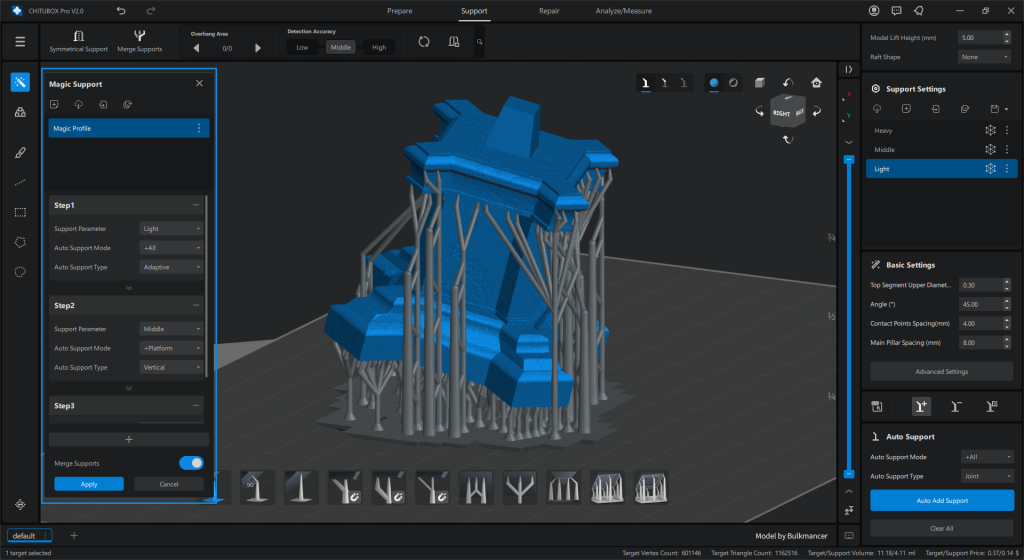The width and height of the screenshot is (1024, 560).
Task: Open the Step2 Support Parameter dropdown
Action: (x=172, y=329)
